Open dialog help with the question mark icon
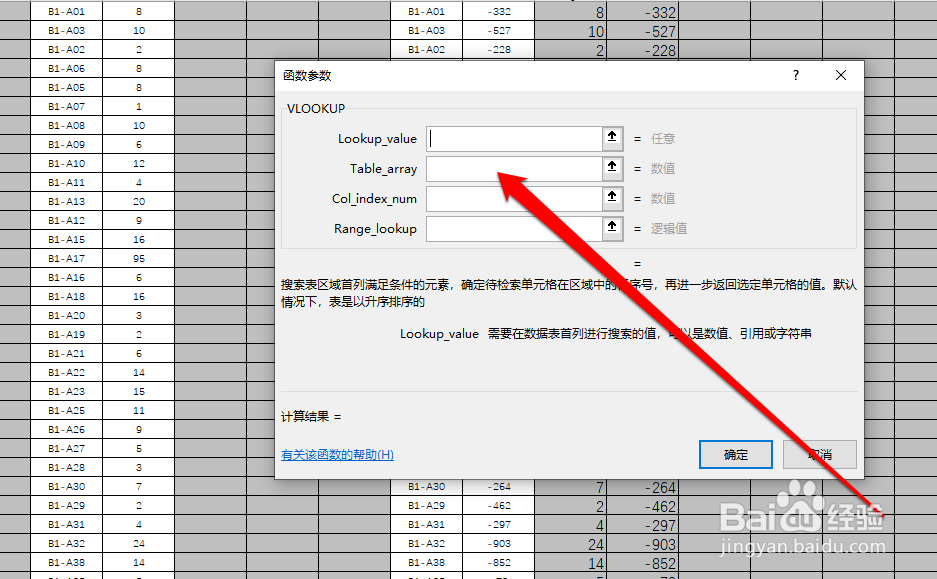This screenshot has width=937, height=579. [x=795, y=75]
